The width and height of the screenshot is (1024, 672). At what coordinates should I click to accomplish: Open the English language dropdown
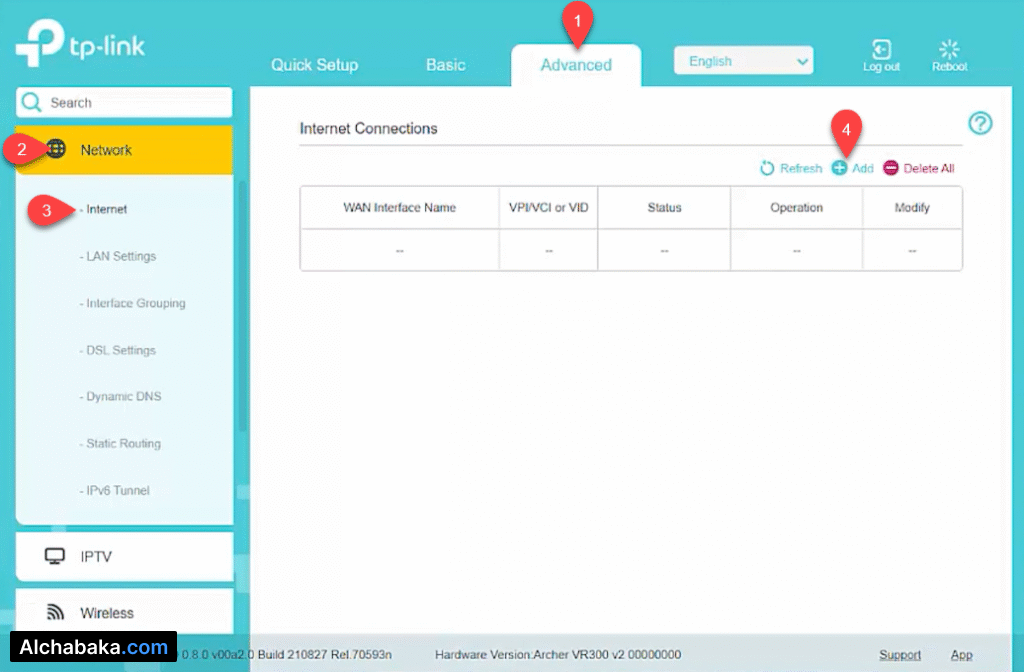[743, 62]
